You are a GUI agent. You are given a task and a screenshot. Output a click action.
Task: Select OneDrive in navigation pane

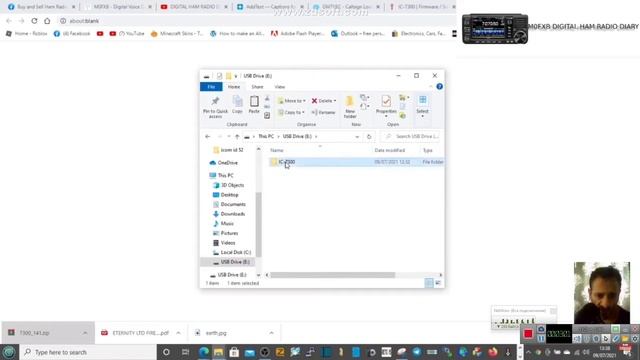(227, 163)
